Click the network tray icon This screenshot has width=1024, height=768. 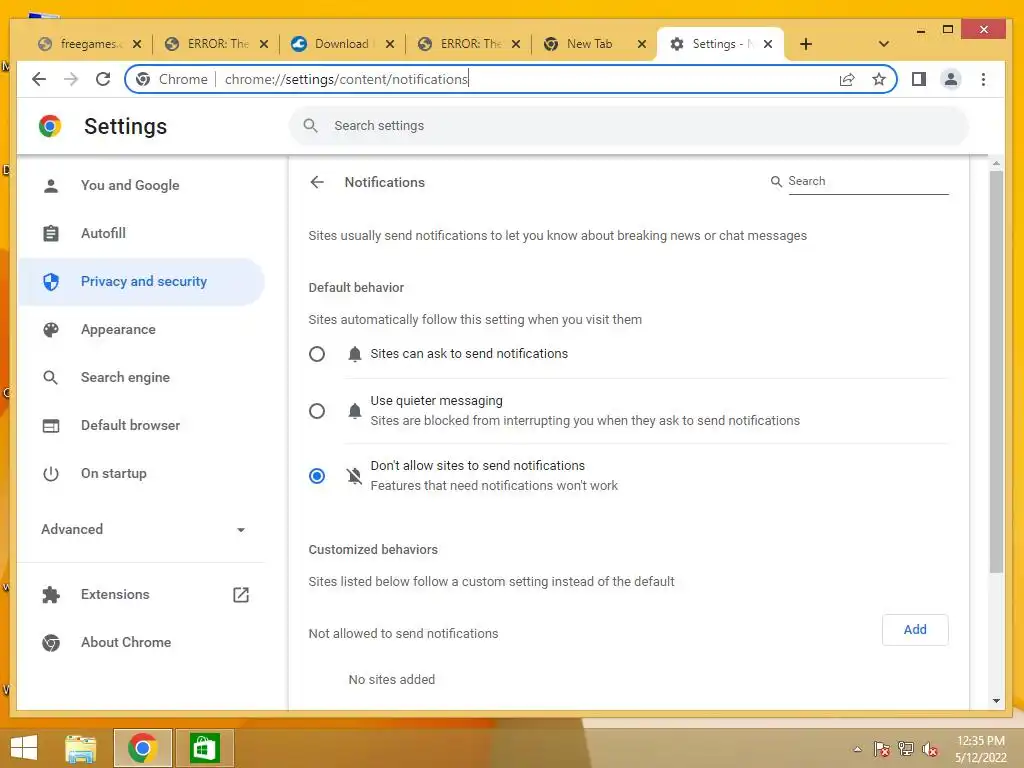906,749
